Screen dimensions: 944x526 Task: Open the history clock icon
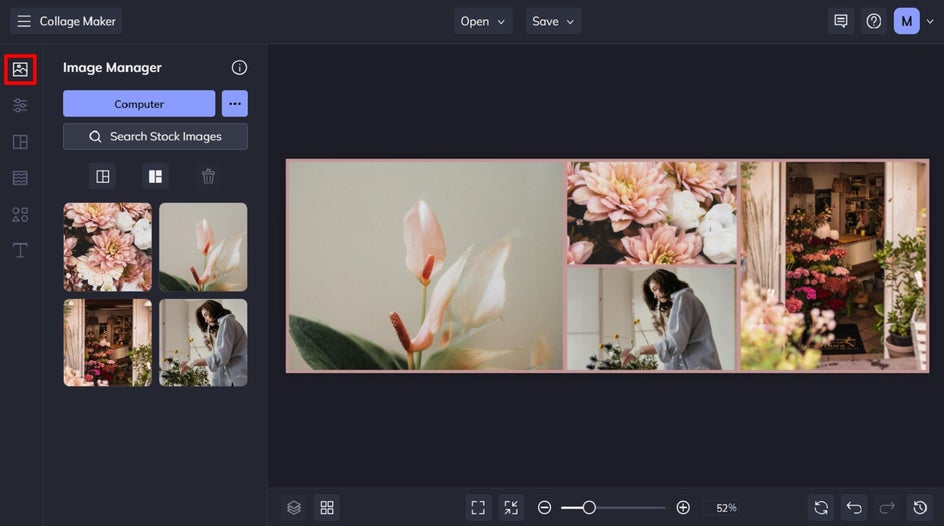tap(920, 507)
